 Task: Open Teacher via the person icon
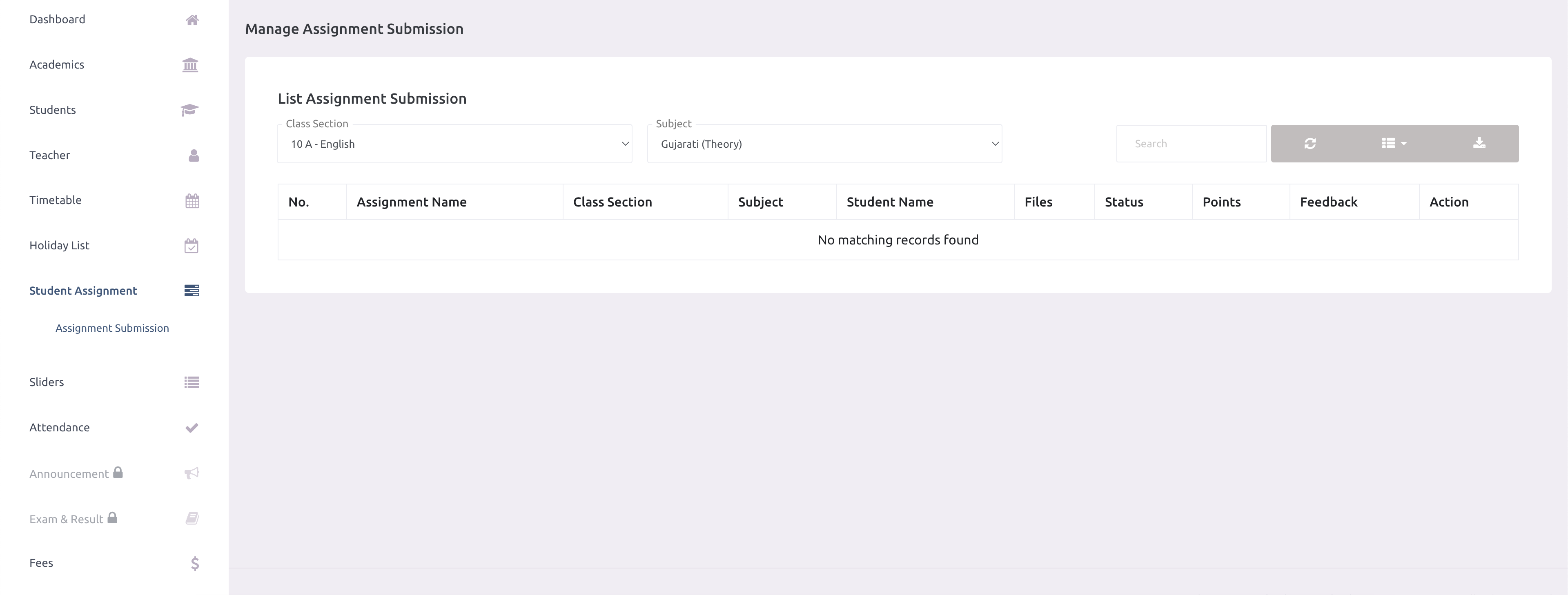192,155
